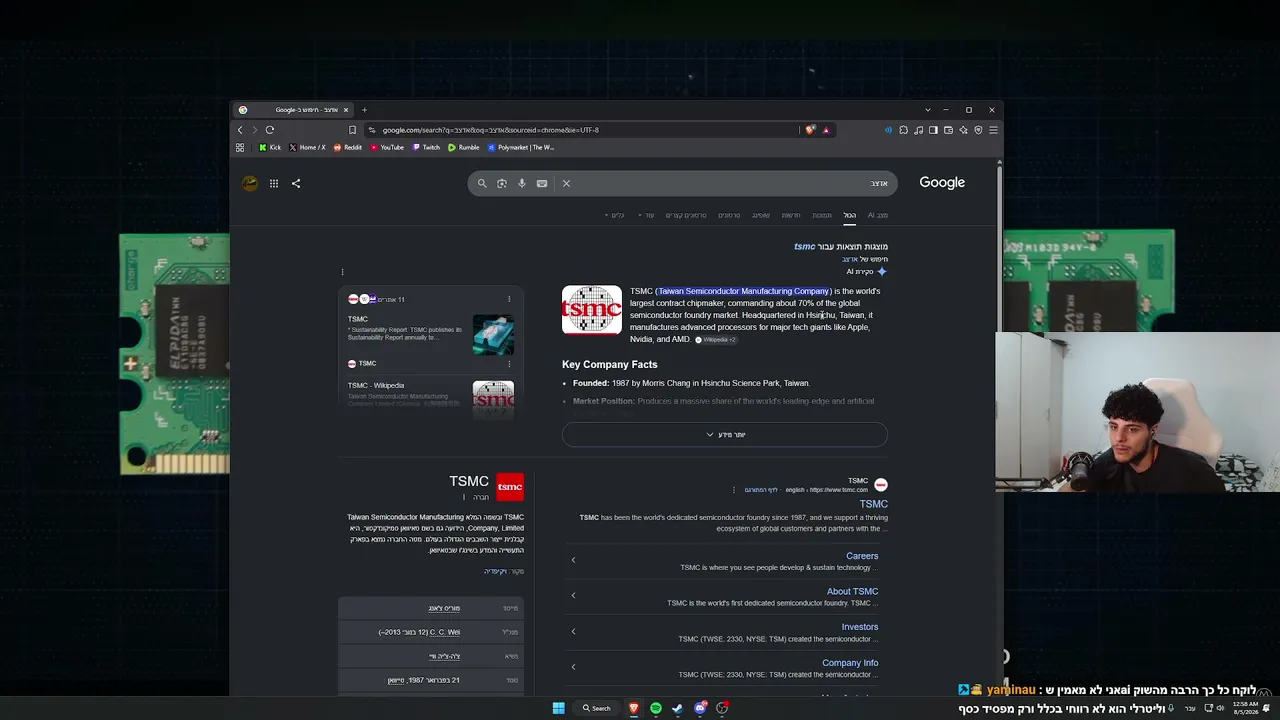1280x720 pixels.
Task: Go to Google home via logo
Action: (x=942, y=183)
